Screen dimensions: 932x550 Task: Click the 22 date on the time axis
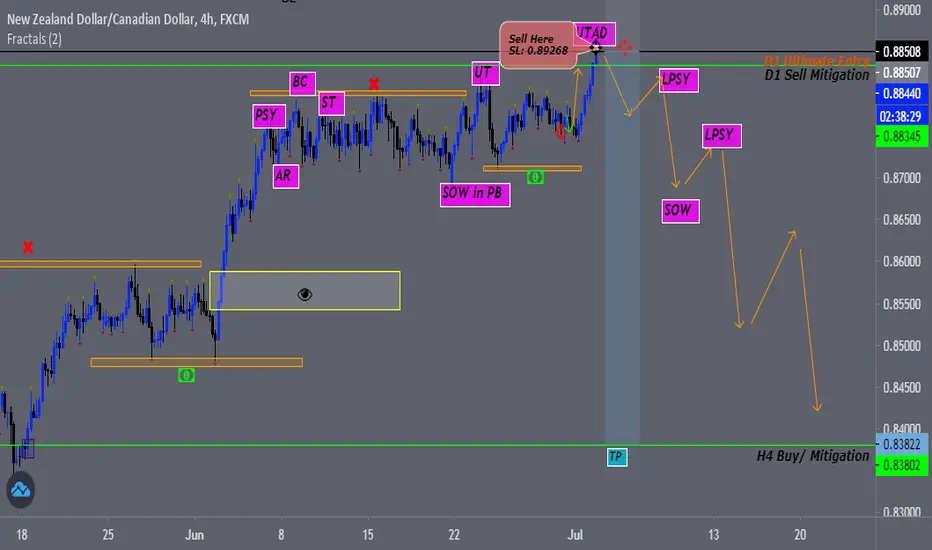[x=454, y=535]
